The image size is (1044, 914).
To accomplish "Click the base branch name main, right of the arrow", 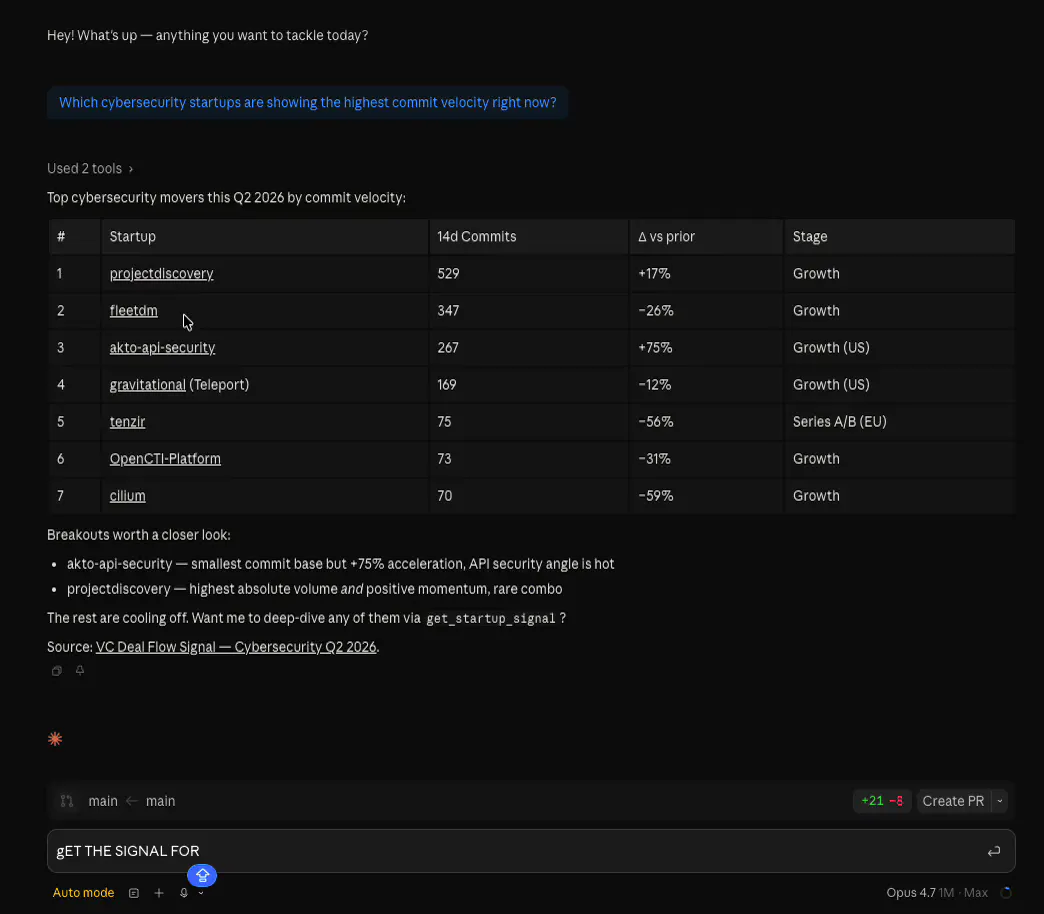I will coord(160,801).
